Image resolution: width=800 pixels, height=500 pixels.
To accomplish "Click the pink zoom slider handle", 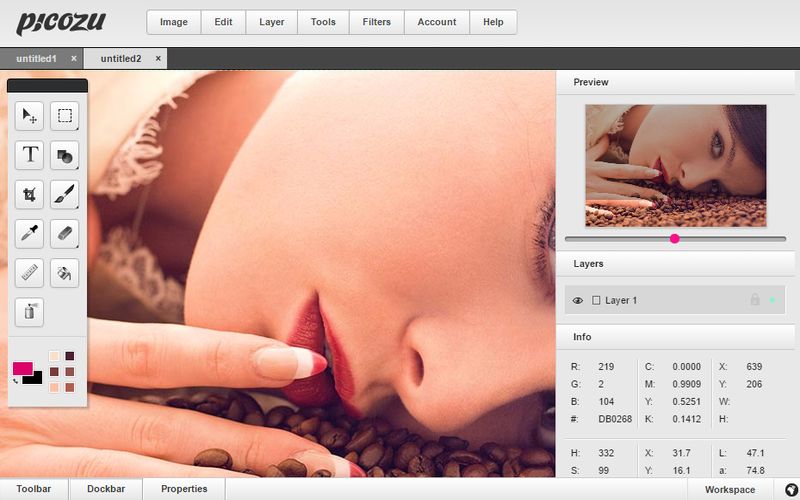I will pyautogui.click(x=674, y=238).
